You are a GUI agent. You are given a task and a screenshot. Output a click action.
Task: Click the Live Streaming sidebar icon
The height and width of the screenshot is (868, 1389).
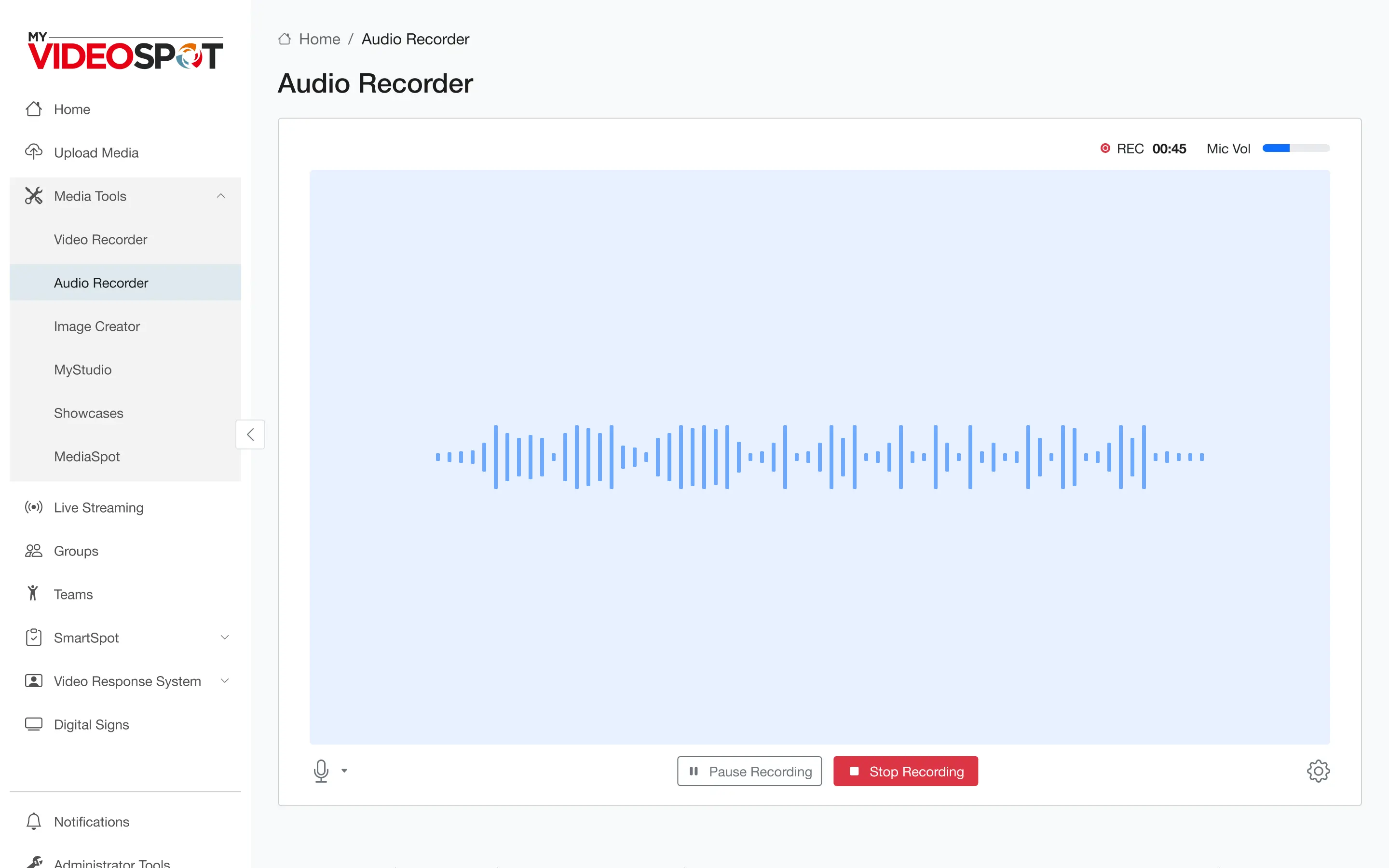[x=33, y=507]
